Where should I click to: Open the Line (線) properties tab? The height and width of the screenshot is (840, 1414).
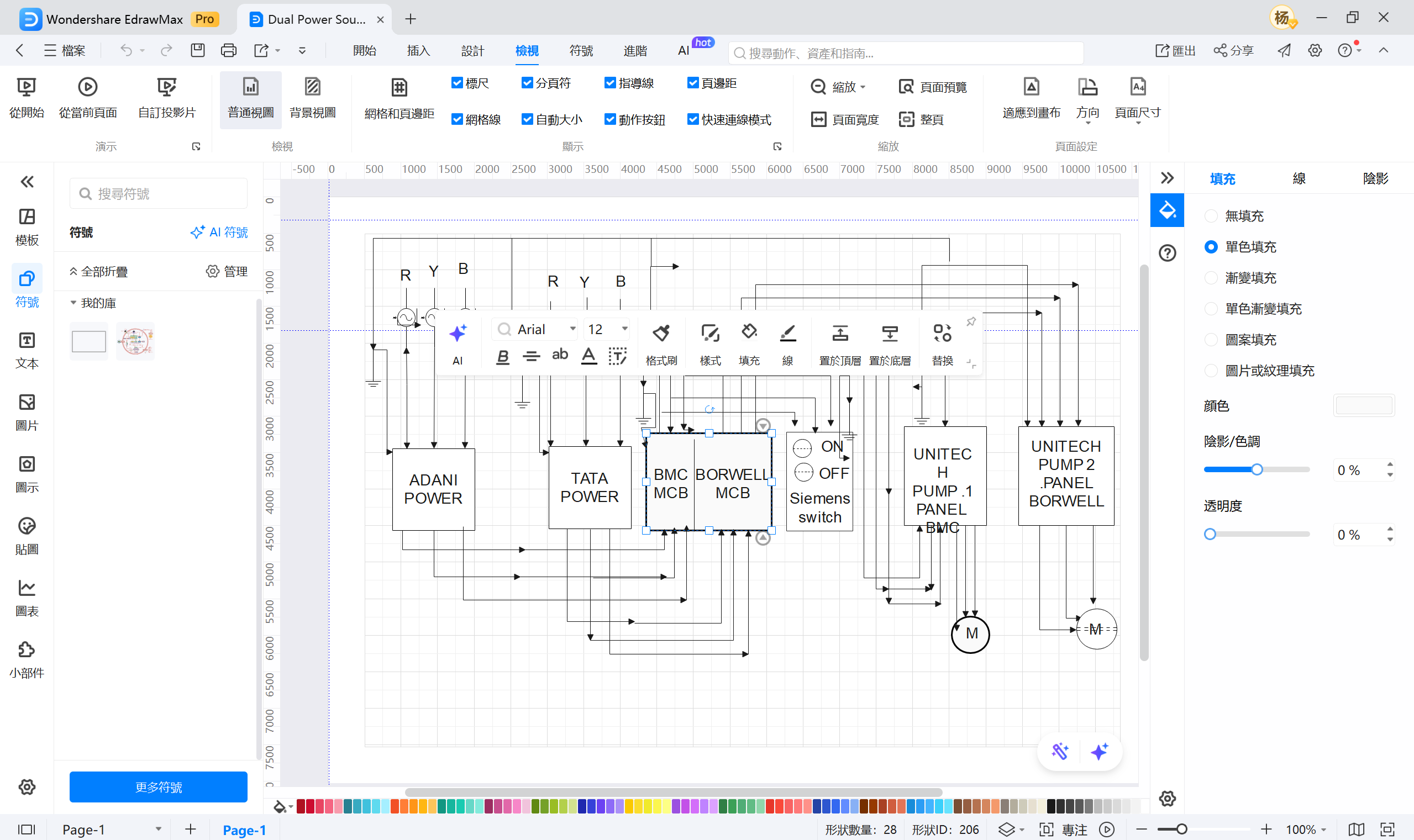pyautogui.click(x=1299, y=179)
